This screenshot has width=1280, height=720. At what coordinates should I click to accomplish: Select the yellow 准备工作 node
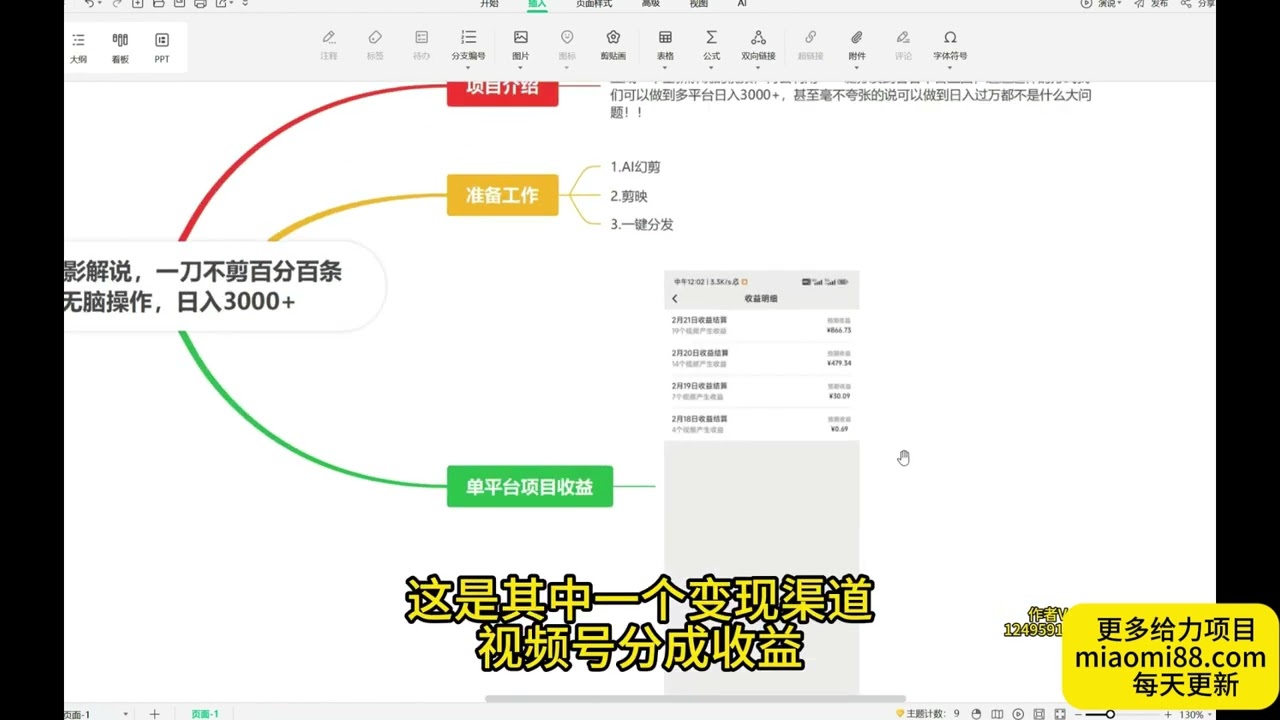[x=502, y=195]
